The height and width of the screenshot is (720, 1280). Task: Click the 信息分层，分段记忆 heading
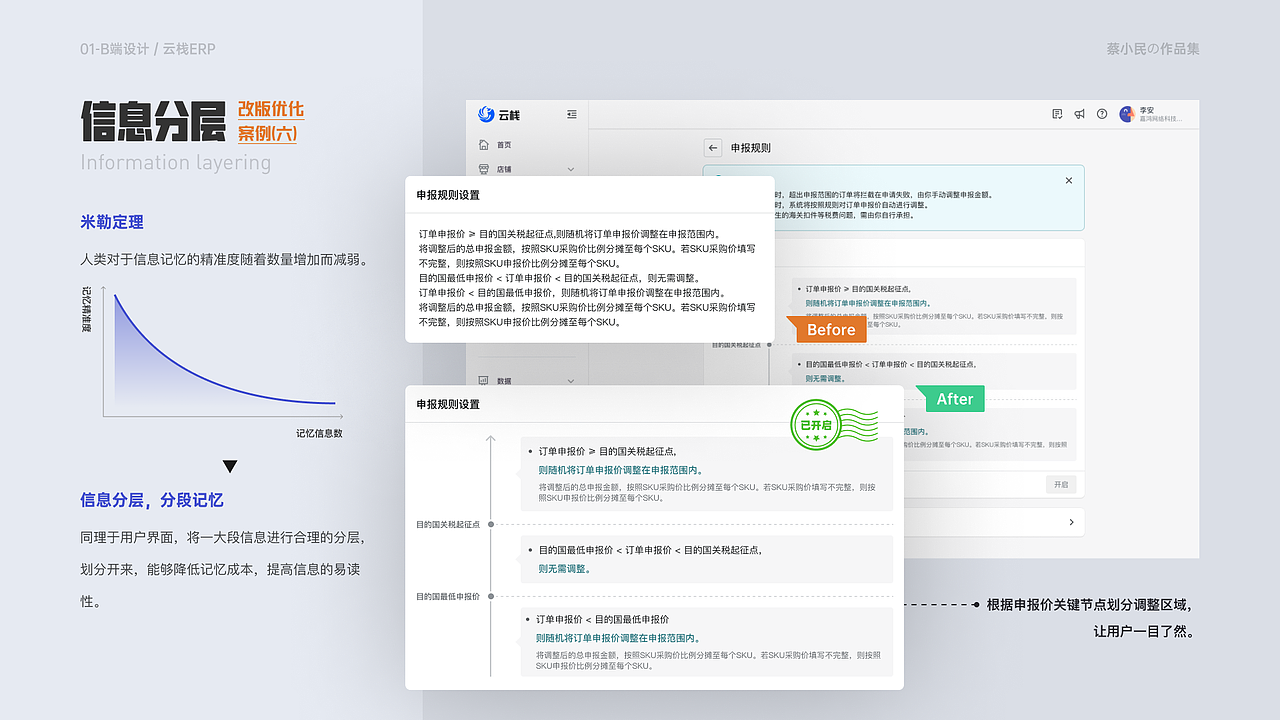tap(152, 500)
